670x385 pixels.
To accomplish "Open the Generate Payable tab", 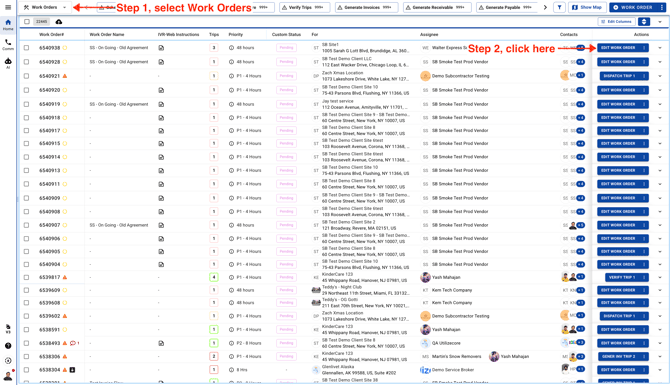I will click(x=507, y=7).
